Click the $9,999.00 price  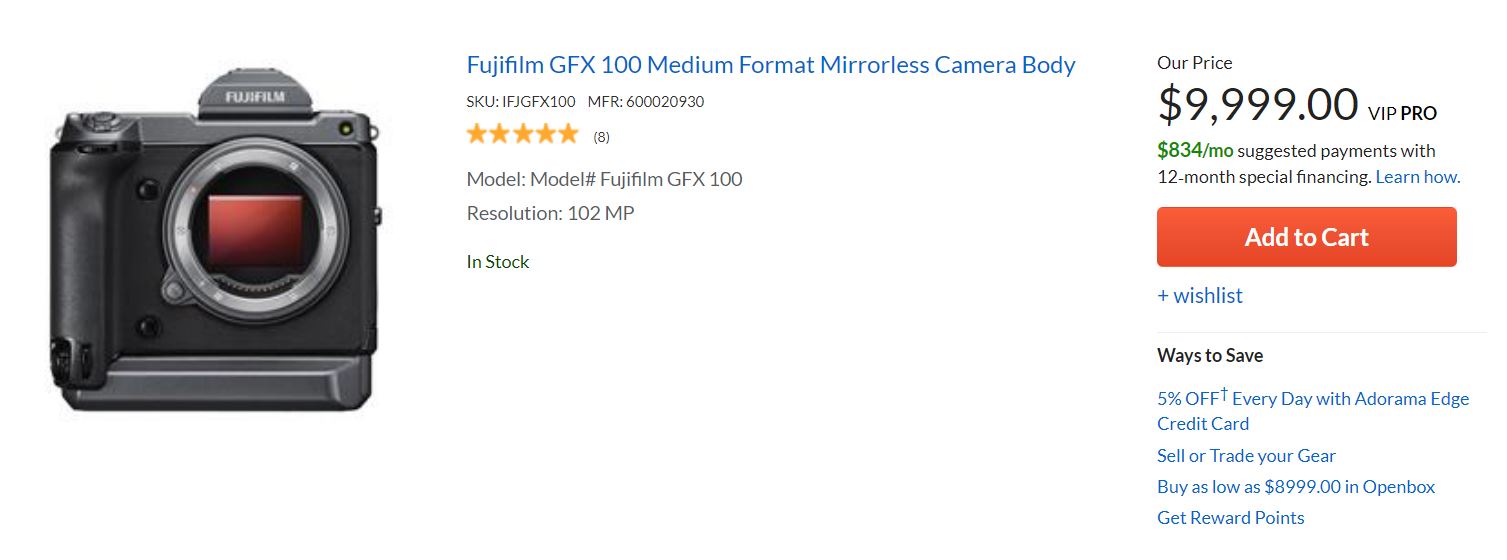click(x=1257, y=104)
